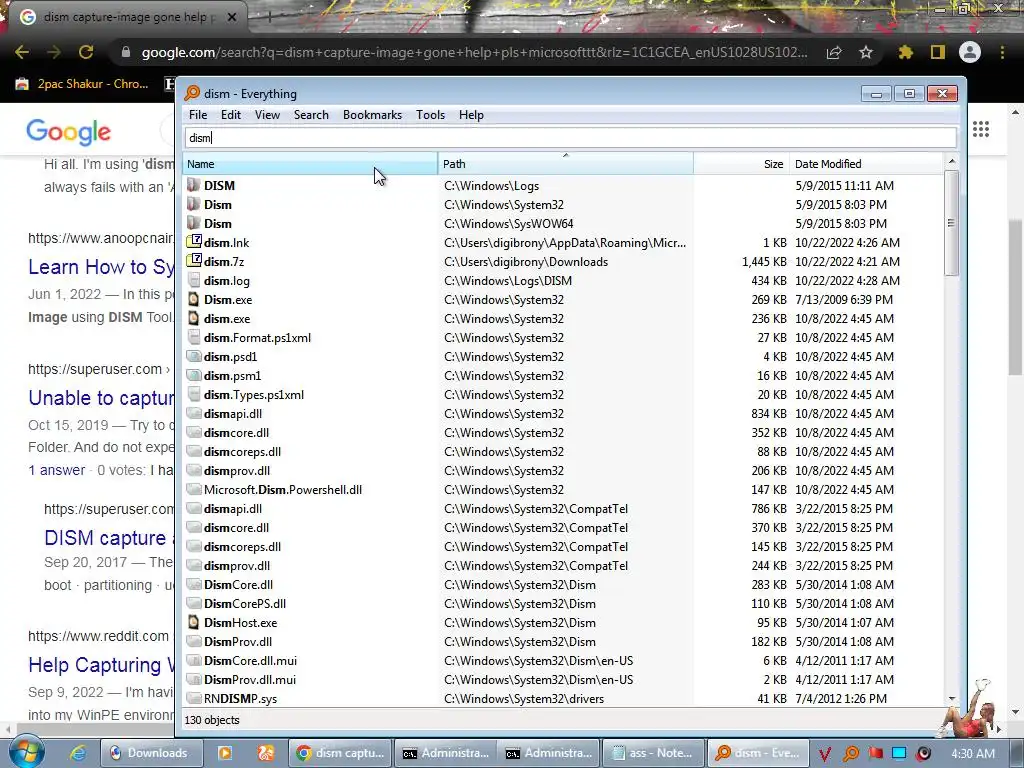Screen dimensions: 1024x768
Task: Select the RNDISMP.sys file icon
Action: pyautogui.click(x=193, y=699)
